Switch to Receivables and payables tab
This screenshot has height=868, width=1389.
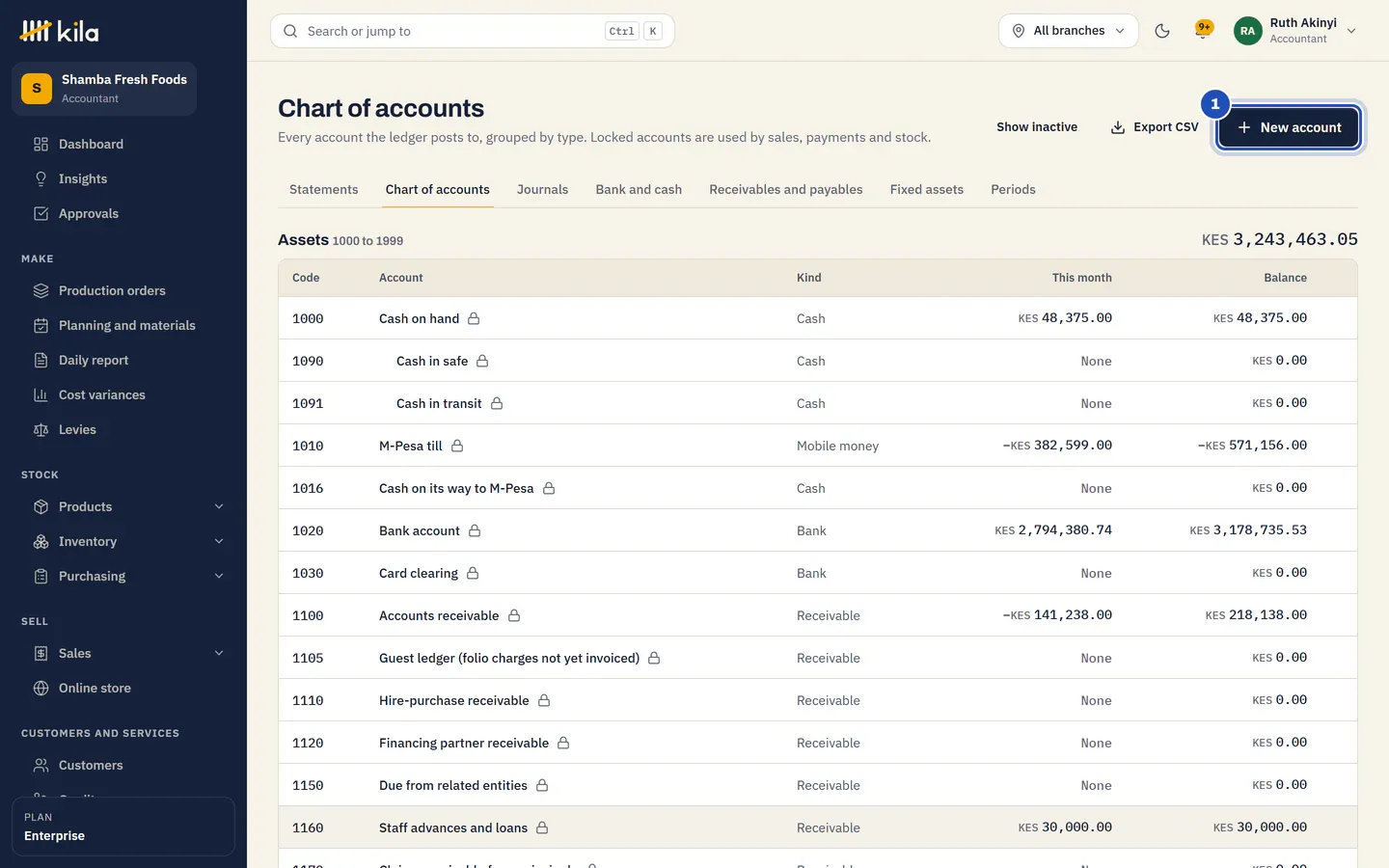[786, 189]
